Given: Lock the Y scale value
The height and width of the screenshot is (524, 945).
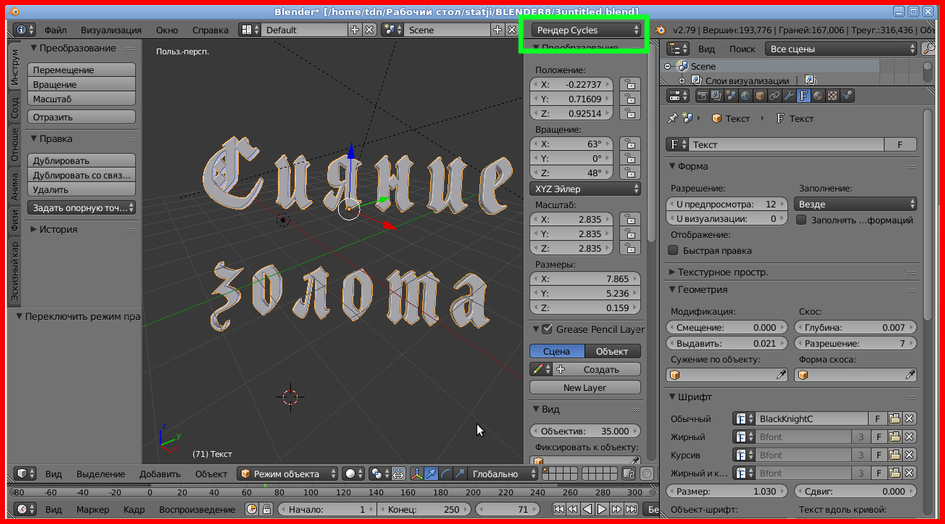Looking at the screenshot, I should coord(630,234).
